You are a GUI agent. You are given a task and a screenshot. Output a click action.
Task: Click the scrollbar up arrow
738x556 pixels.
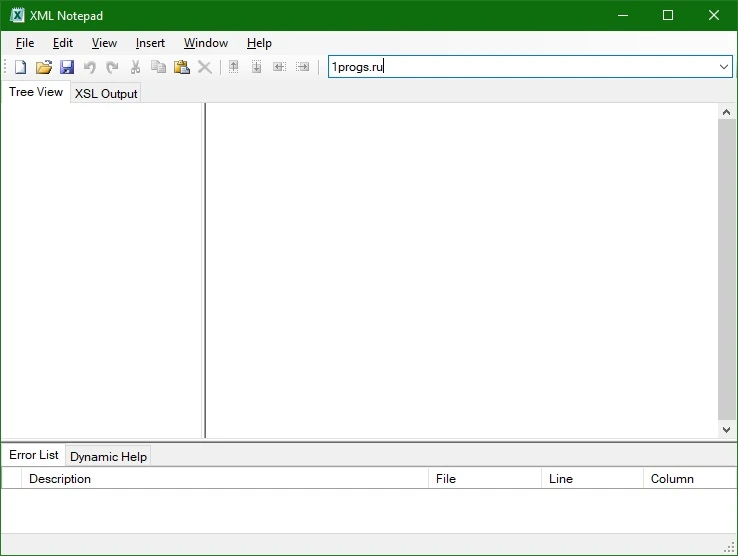coord(726,112)
